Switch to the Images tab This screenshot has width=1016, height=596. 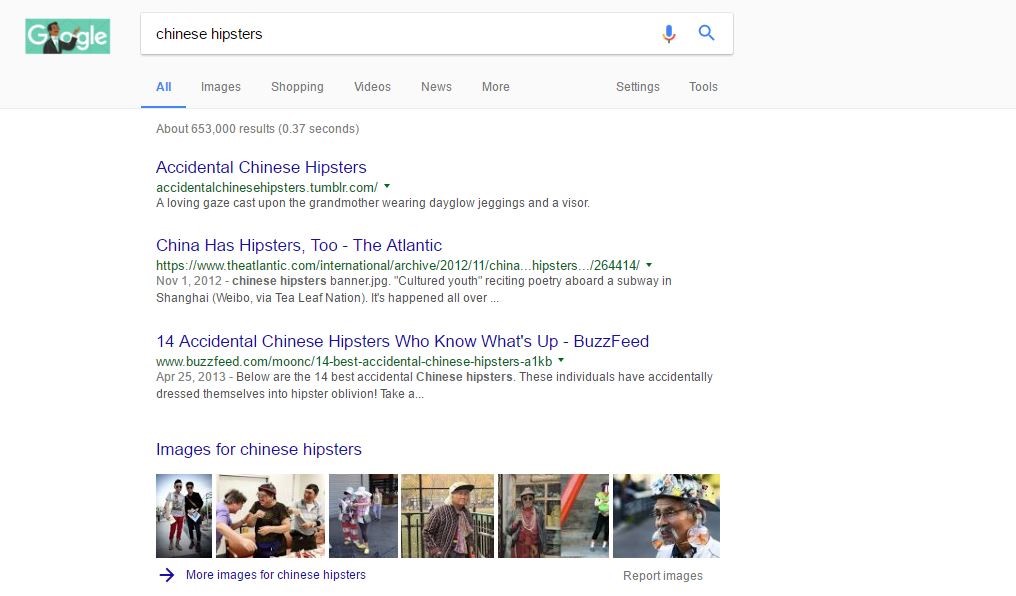click(x=220, y=87)
